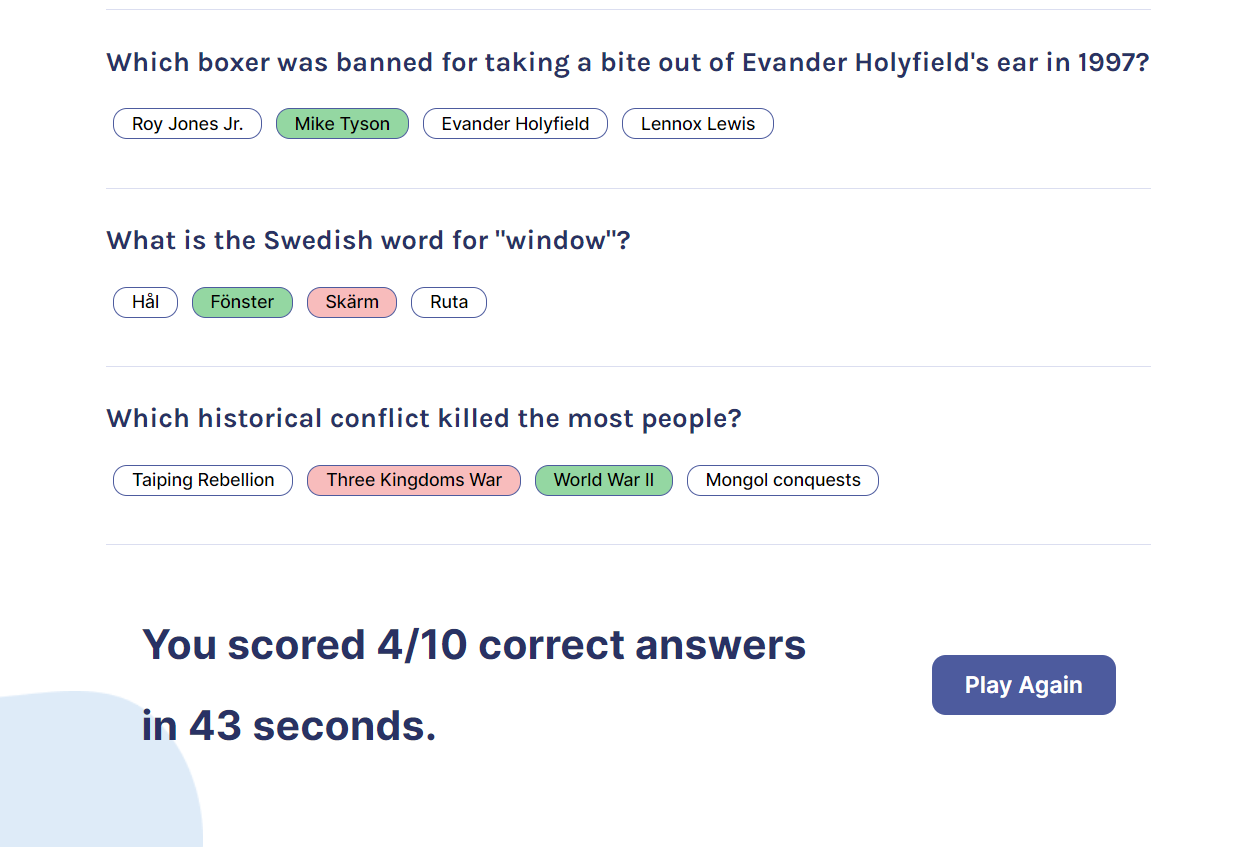Image resolution: width=1257 pixels, height=847 pixels.
Task: Click the historical conflict question text
Action: coord(424,418)
